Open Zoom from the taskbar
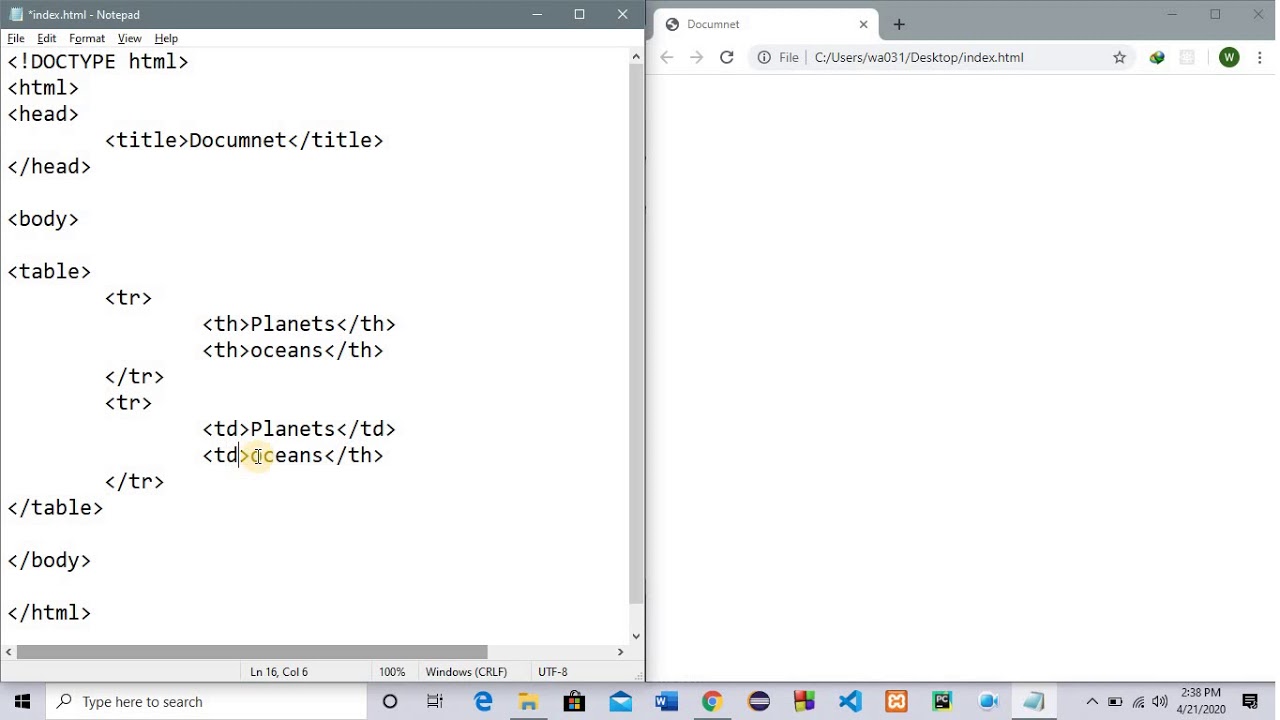The image size is (1280, 720). click(988, 702)
